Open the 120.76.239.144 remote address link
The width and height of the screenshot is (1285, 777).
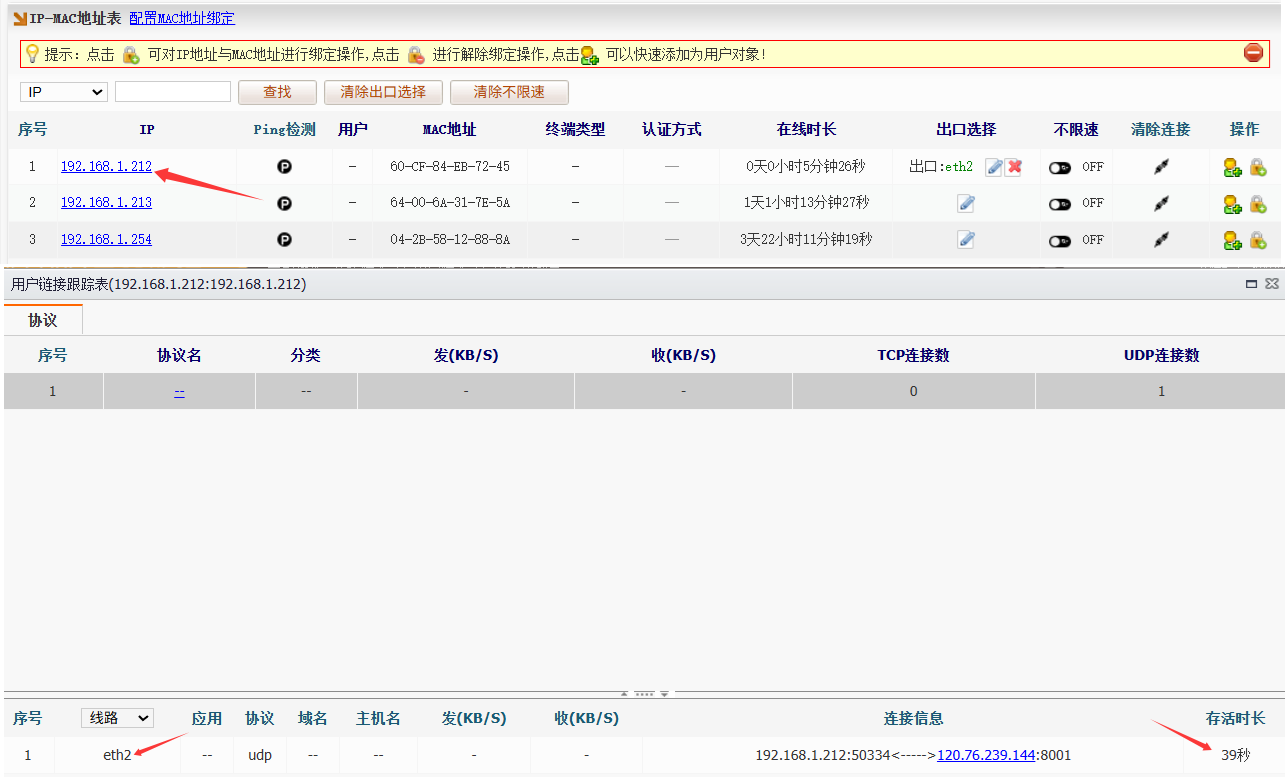[986, 756]
